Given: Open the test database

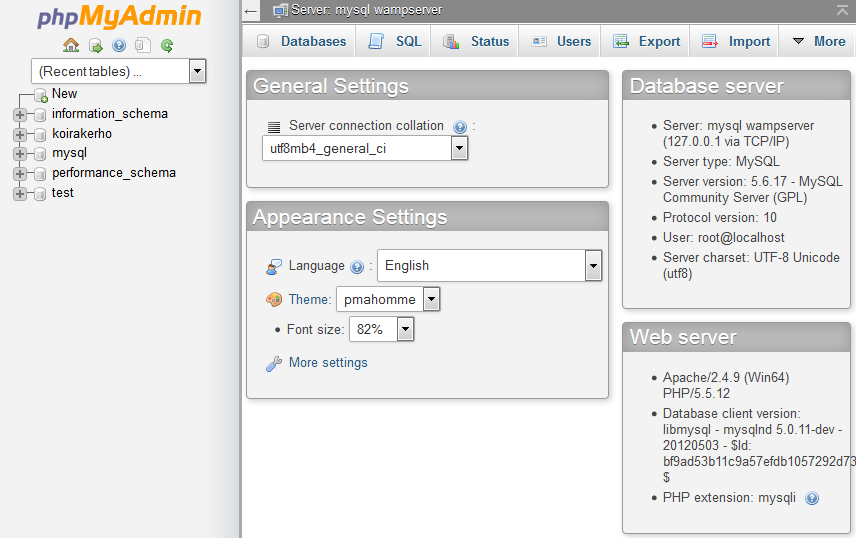Looking at the screenshot, I should click(x=62, y=192).
